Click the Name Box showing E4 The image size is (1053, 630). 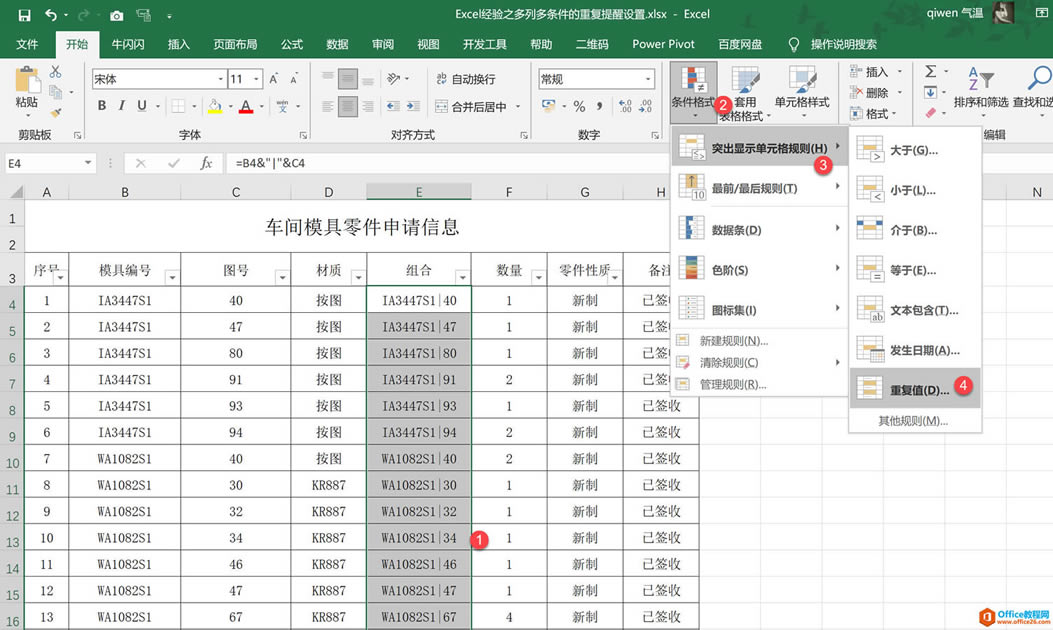49,163
